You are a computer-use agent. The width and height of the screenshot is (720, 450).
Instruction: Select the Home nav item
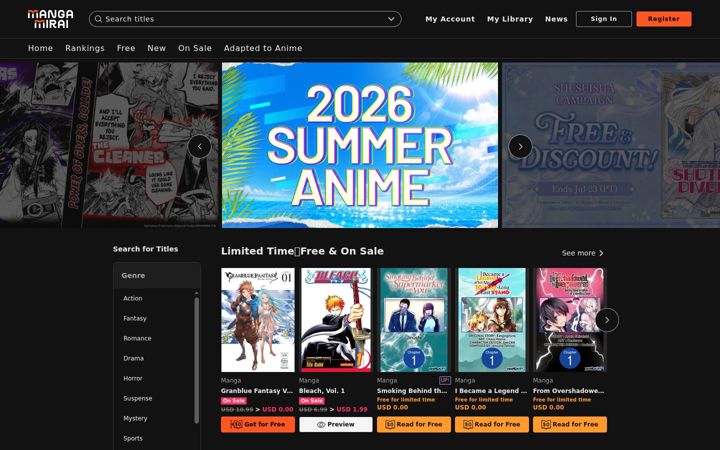tap(40, 48)
